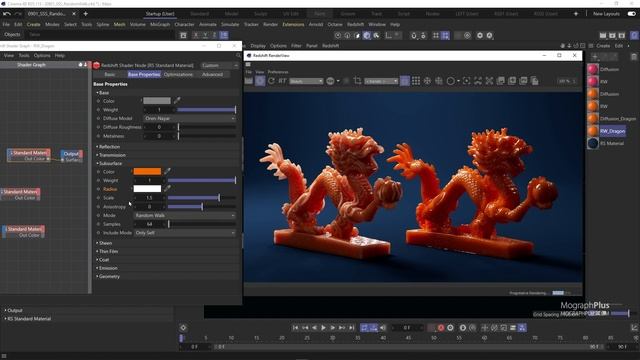Click the Subsurface Scale slider
640x360 pixels.
click(x=202, y=198)
